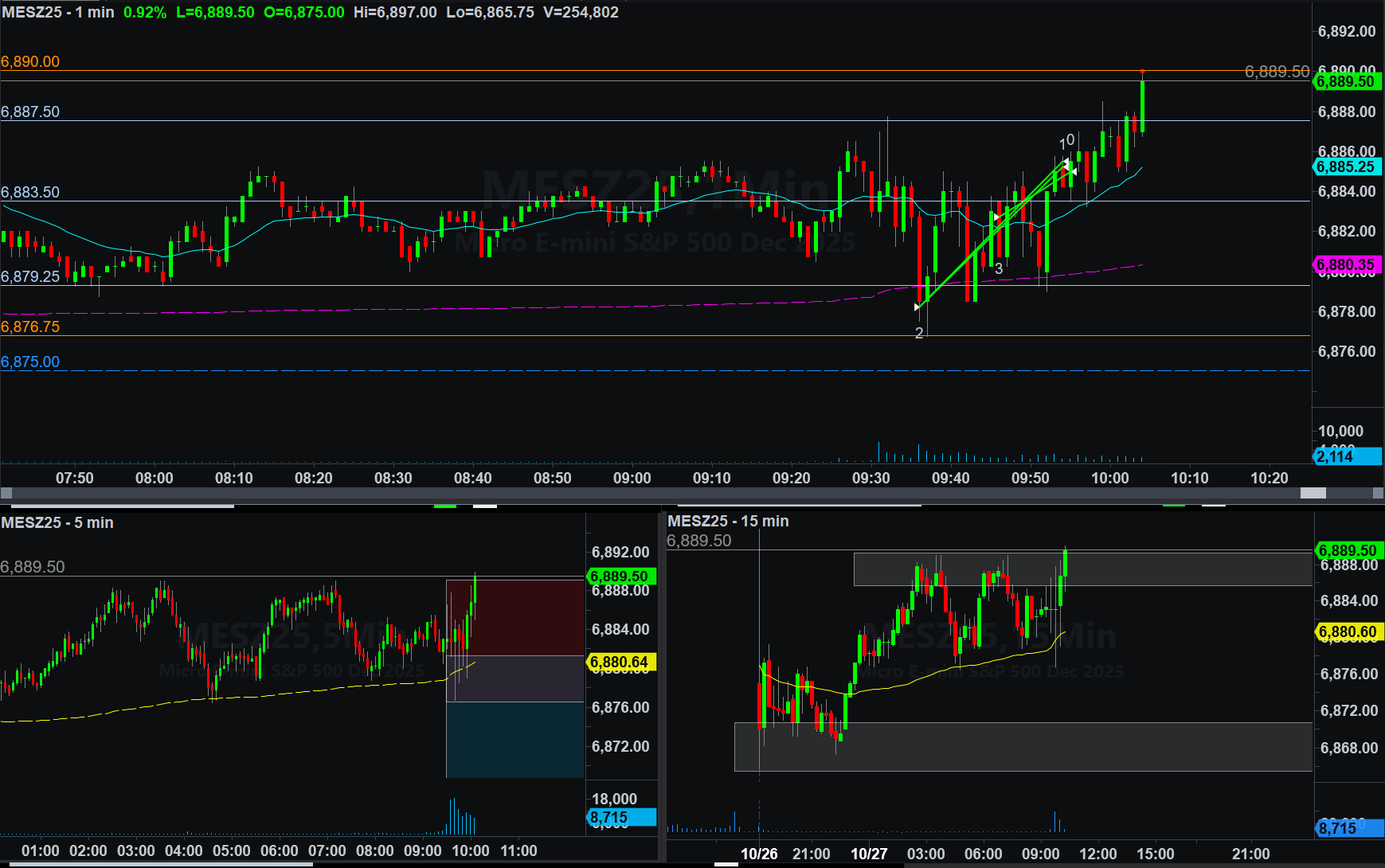Select the MESZ25 - 1 min chart title
This screenshot has width=1385, height=868.
(x=58, y=12)
